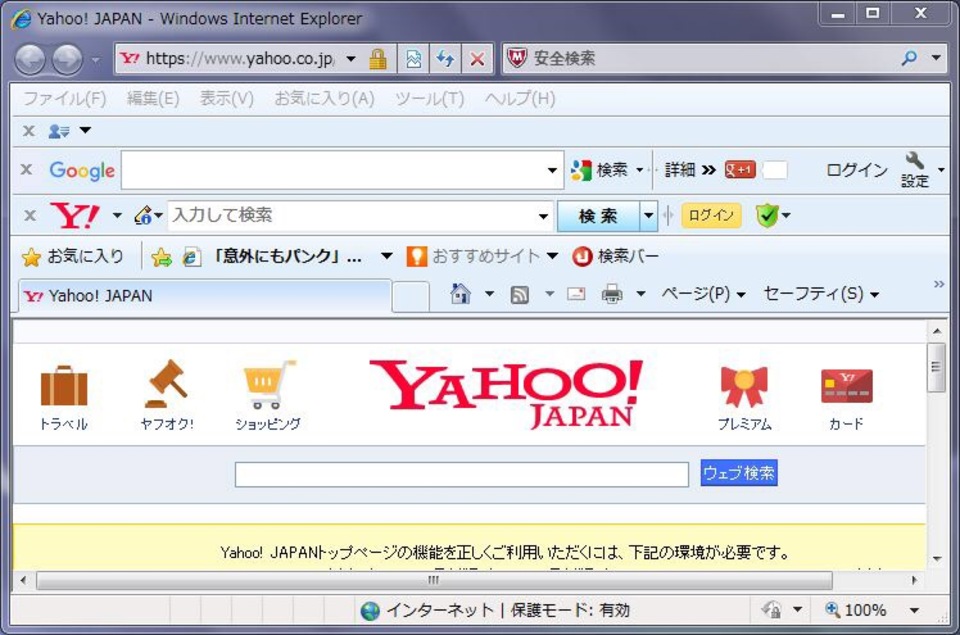This screenshot has width=960, height=635.
Task: Open the ツール(T) menu
Action: (429, 99)
